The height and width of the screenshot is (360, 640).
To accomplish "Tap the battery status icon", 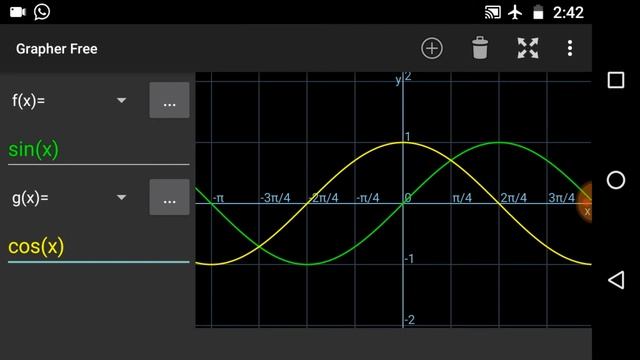I will click(x=538, y=12).
